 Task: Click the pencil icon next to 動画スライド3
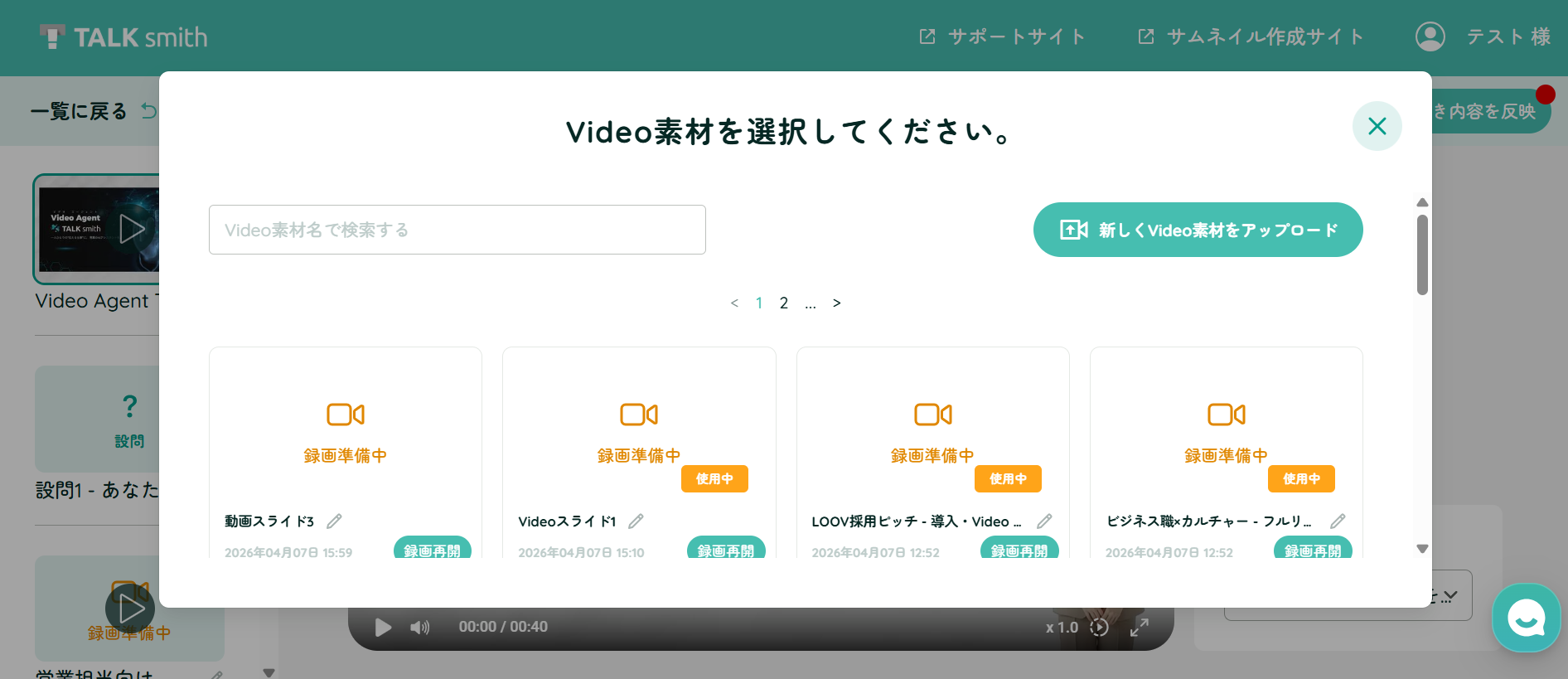334,521
